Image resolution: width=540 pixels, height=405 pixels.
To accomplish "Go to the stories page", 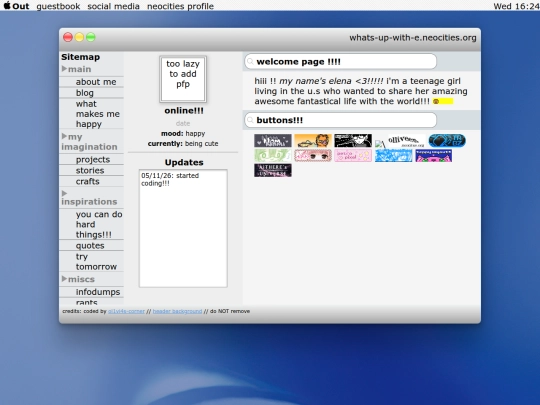I will [90, 170].
